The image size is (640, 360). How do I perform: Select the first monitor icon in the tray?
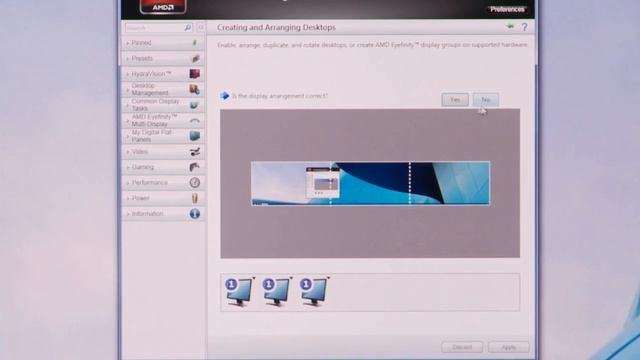click(239, 291)
